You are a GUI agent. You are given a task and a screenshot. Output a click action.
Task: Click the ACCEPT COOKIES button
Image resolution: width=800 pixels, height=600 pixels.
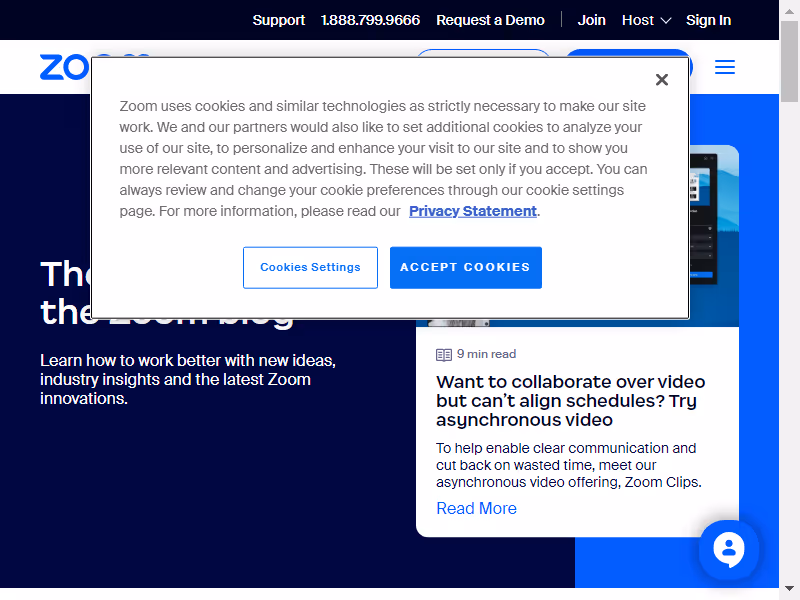466,267
